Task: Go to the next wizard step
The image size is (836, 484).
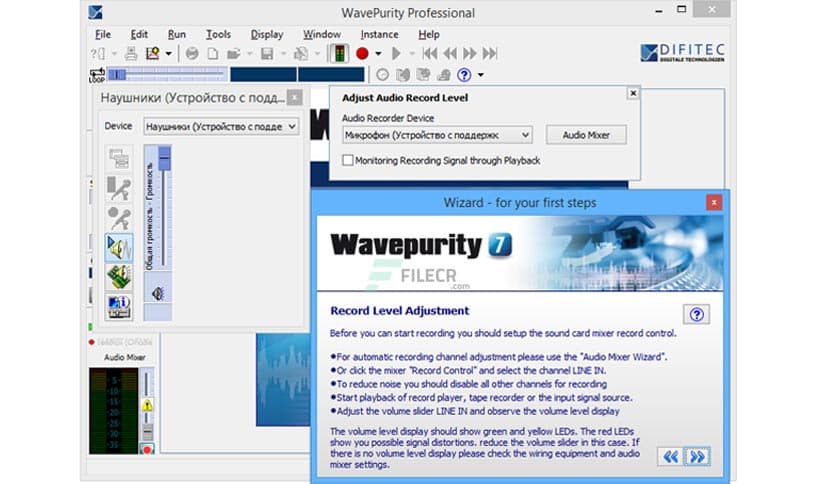Action: pyautogui.click(x=697, y=457)
